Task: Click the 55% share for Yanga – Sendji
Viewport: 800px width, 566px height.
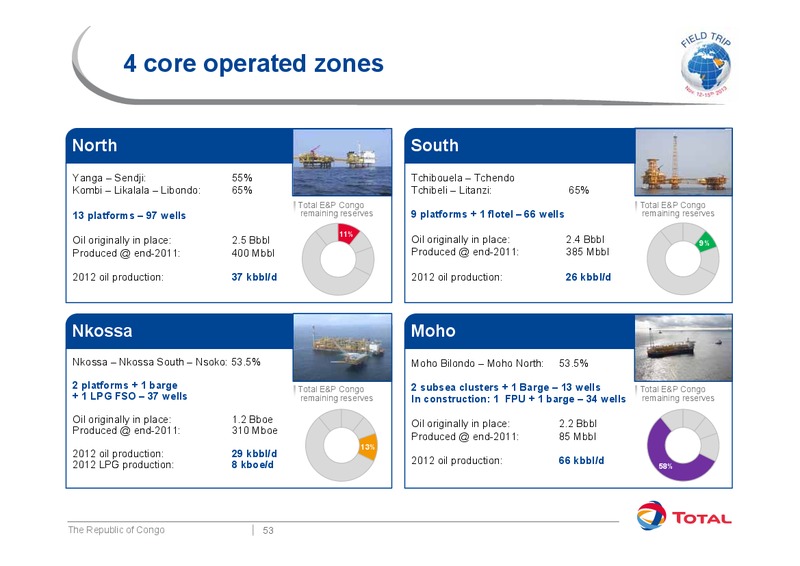Action: pos(242,178)
